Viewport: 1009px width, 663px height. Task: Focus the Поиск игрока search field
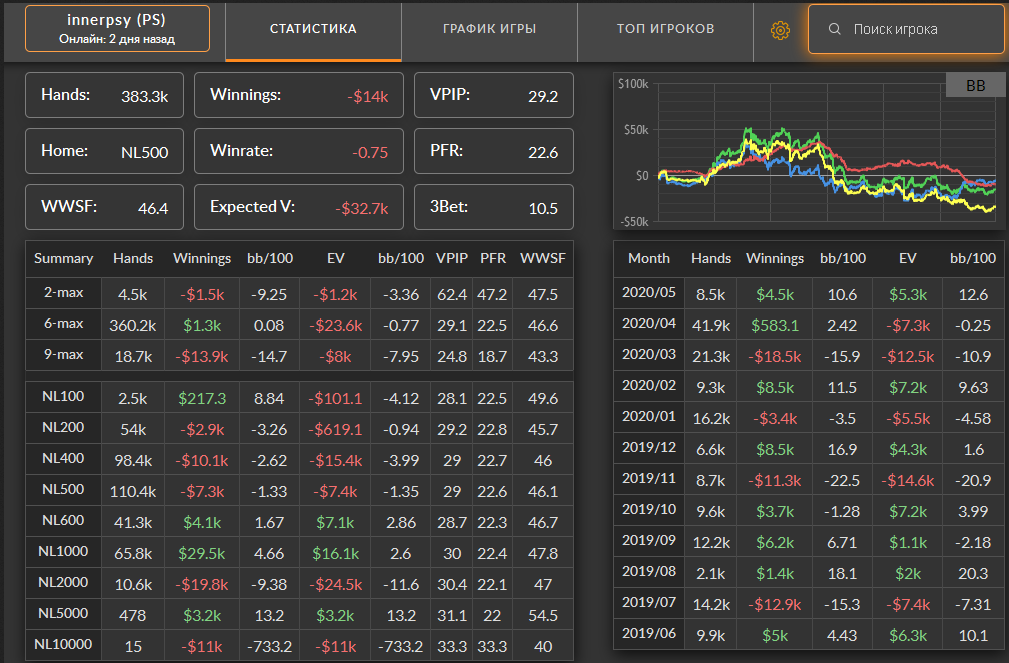click(906, 29)
